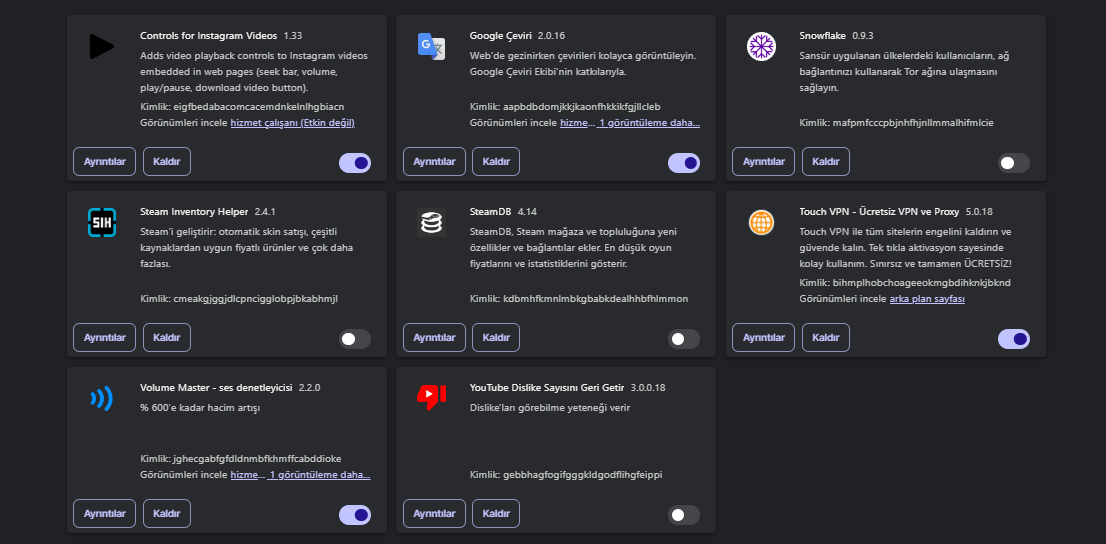Enable the SteamDB extension toggle
1106x544 pixels.
click(684, 339)
